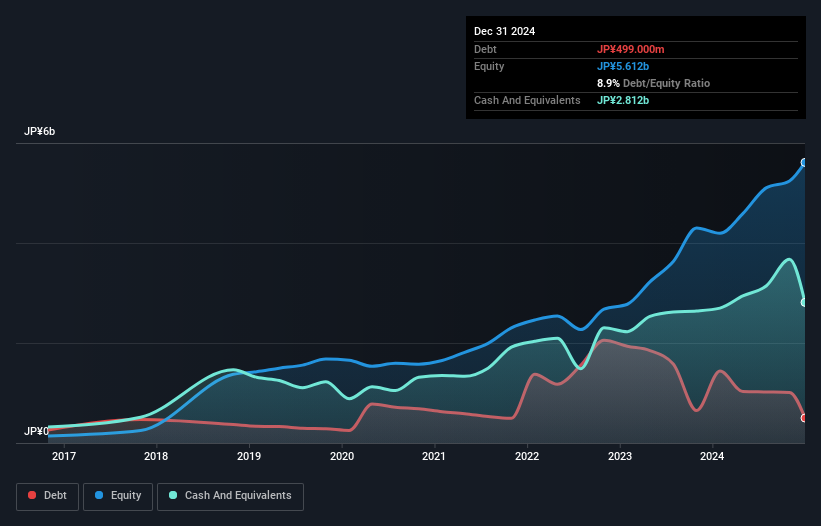Click the 2018 x-axis label
This screenshot has width=821, height=526.
(156, 456)
